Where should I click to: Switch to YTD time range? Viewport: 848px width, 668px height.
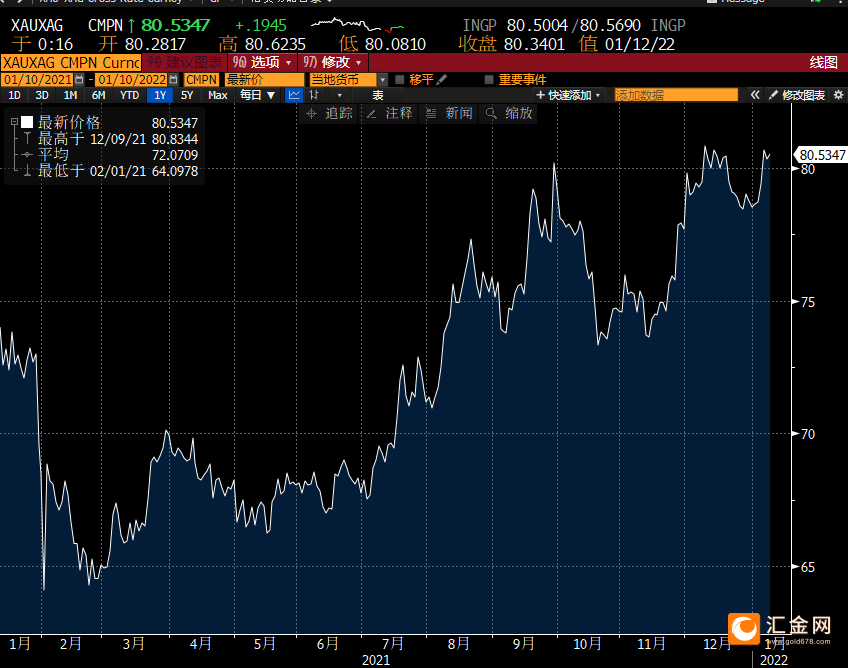coord(129,95)
